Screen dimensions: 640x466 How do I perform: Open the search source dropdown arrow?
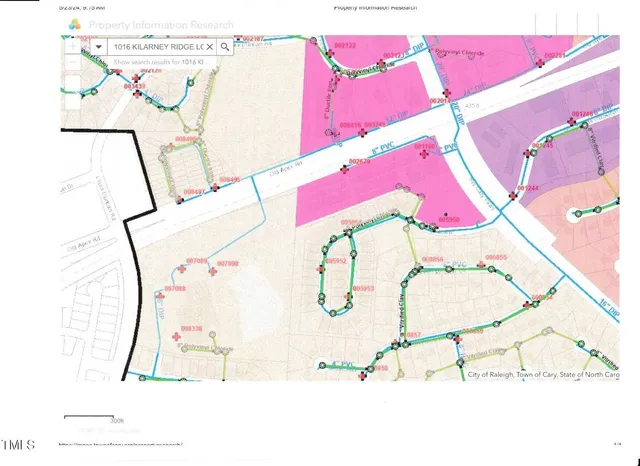pyautogui.click(x=99, y=47)
